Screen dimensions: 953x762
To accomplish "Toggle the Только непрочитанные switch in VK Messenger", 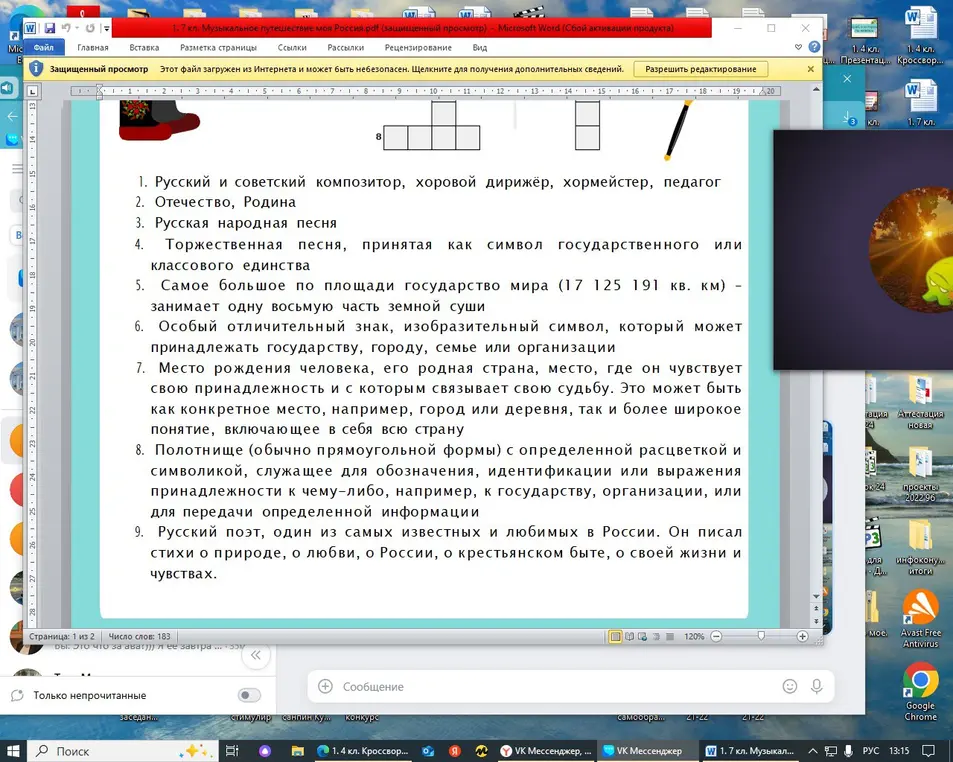I will pyautogui.click(x=249, y=695).
